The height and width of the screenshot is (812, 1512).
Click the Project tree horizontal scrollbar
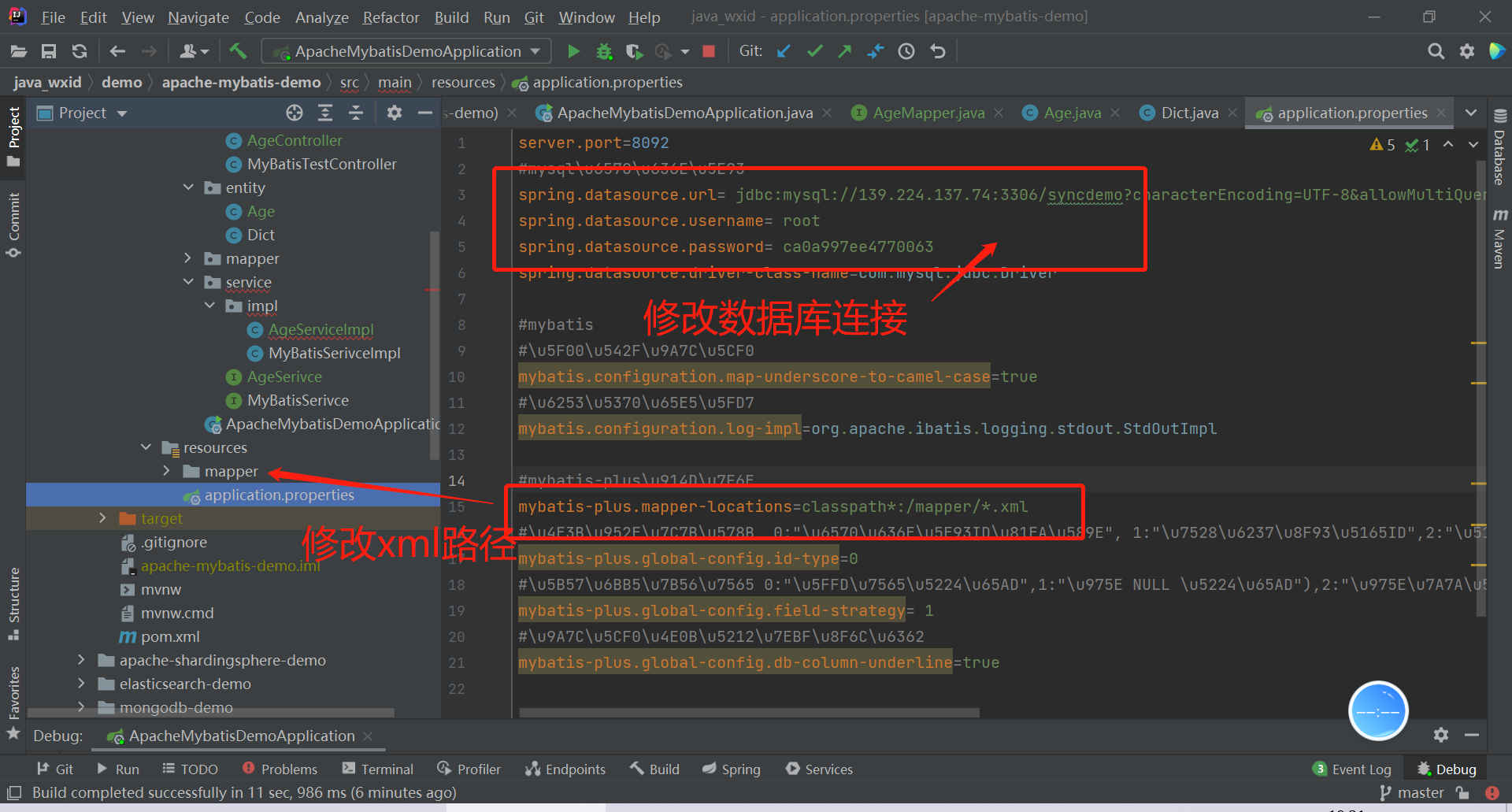pos(211,713)
